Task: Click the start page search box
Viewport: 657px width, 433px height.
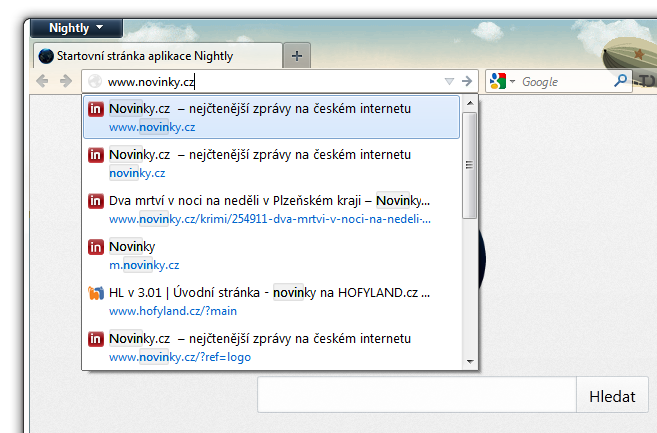Action: 417,395
